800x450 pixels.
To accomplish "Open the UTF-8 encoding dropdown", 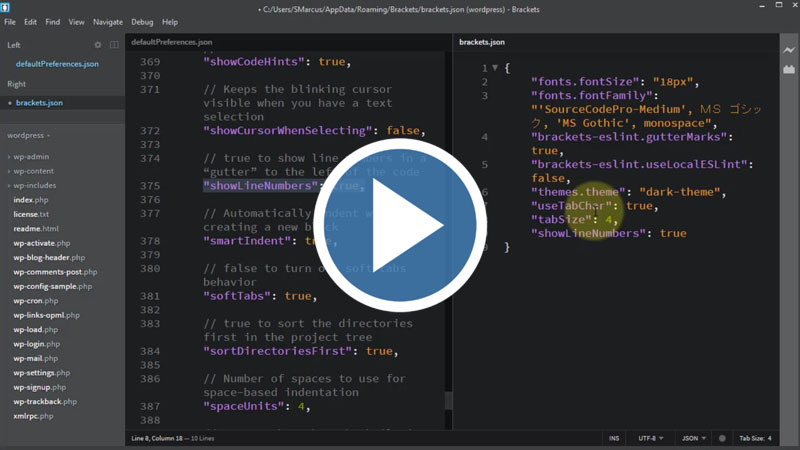I will pyautogui.click(x=651, y=438).
